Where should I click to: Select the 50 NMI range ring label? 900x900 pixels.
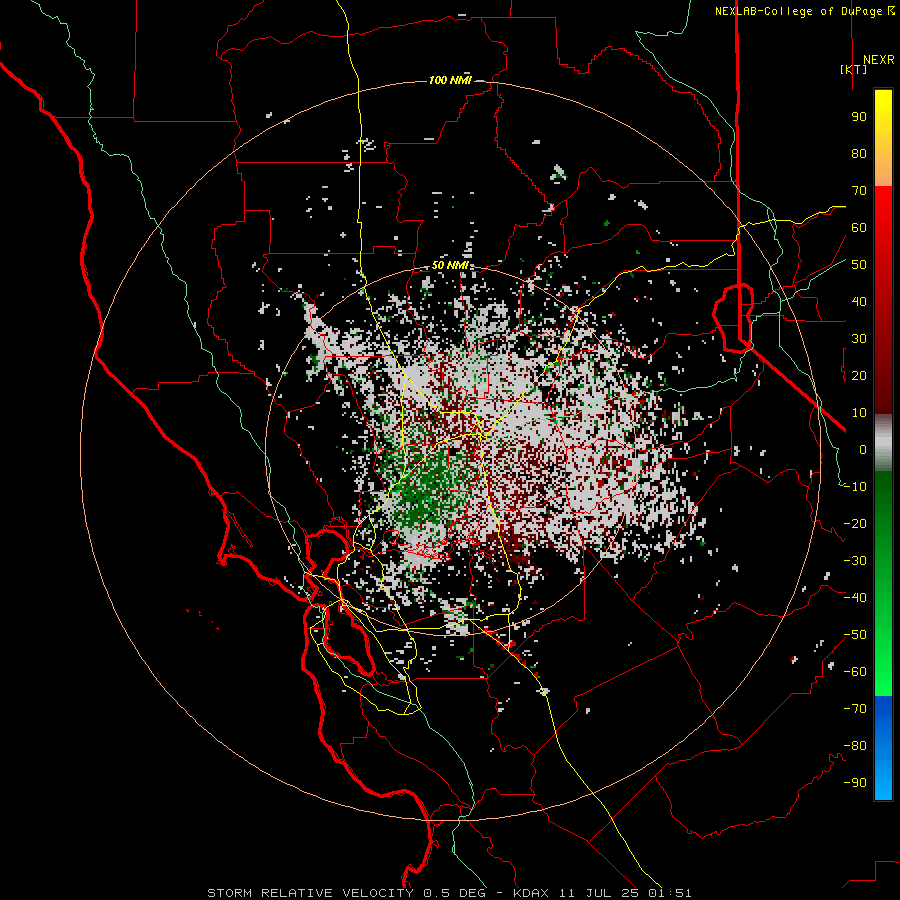point(451,265)
